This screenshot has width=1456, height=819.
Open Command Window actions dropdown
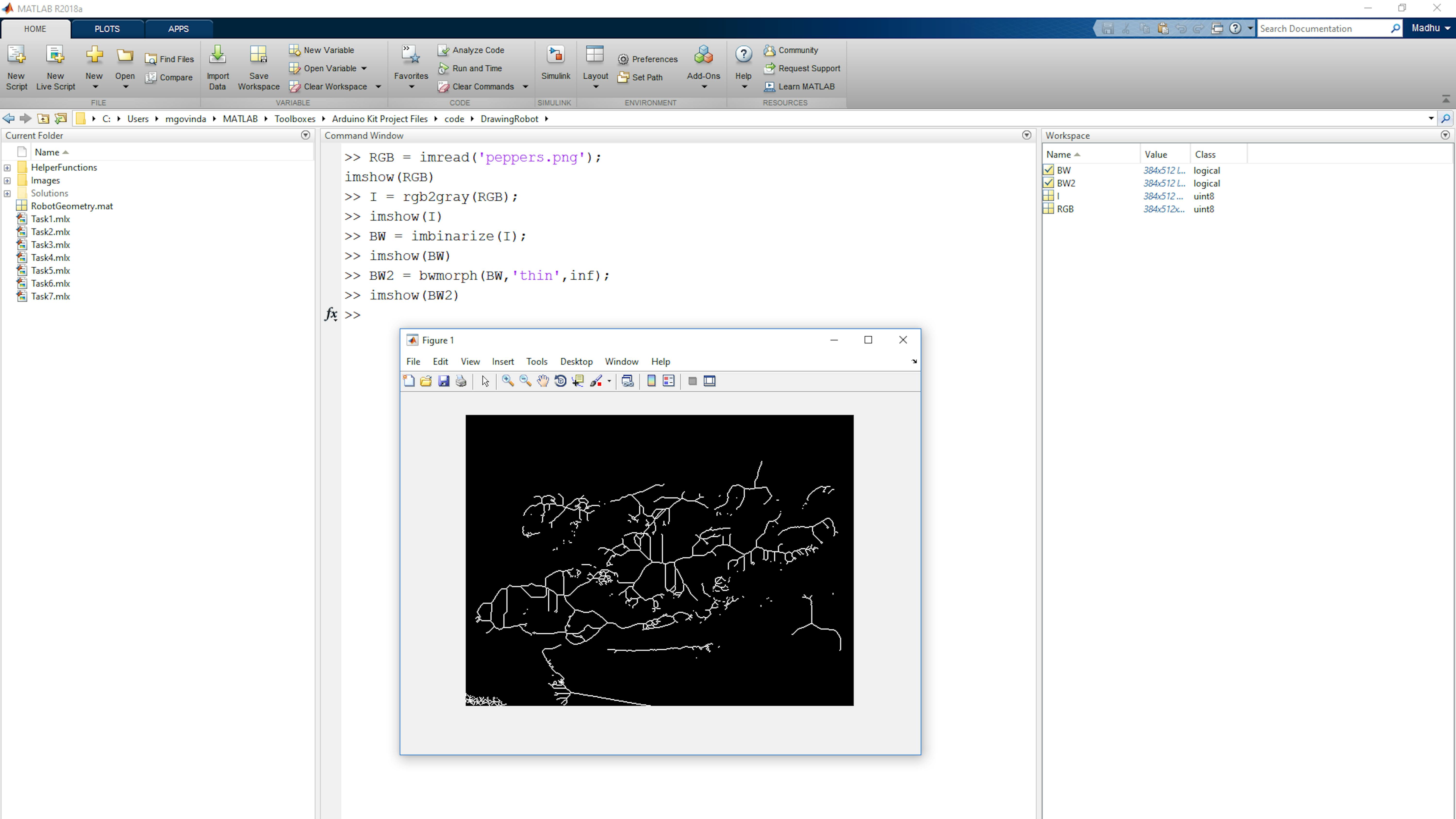[x=1026, y=136]
